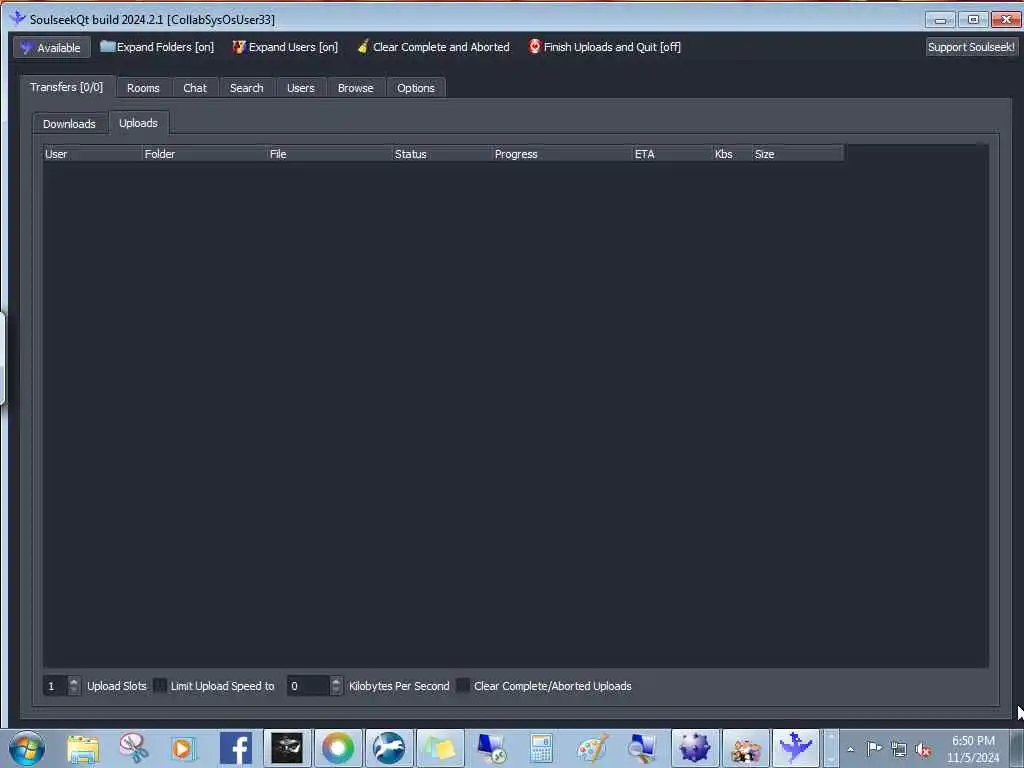The height and width of the screenshot is (768, 1024).
Task: Click the Action Center flag icon
Action: point(874,748)
